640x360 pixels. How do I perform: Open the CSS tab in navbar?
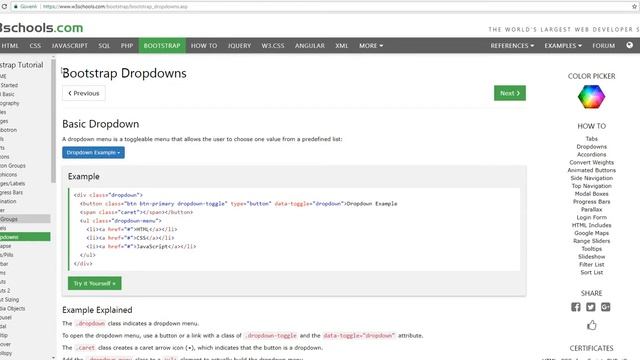tap(35, 46)
